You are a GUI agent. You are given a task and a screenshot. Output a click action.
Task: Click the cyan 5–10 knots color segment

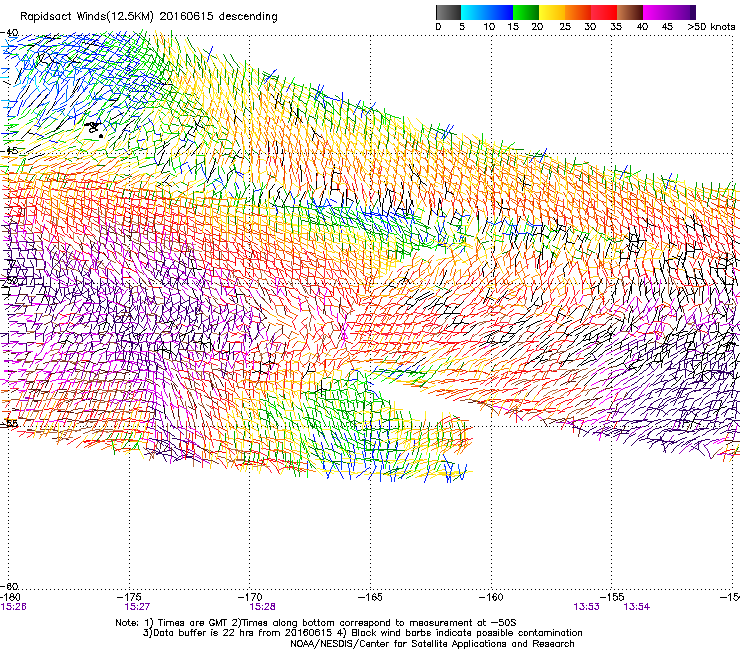click(x=473, y=12)
